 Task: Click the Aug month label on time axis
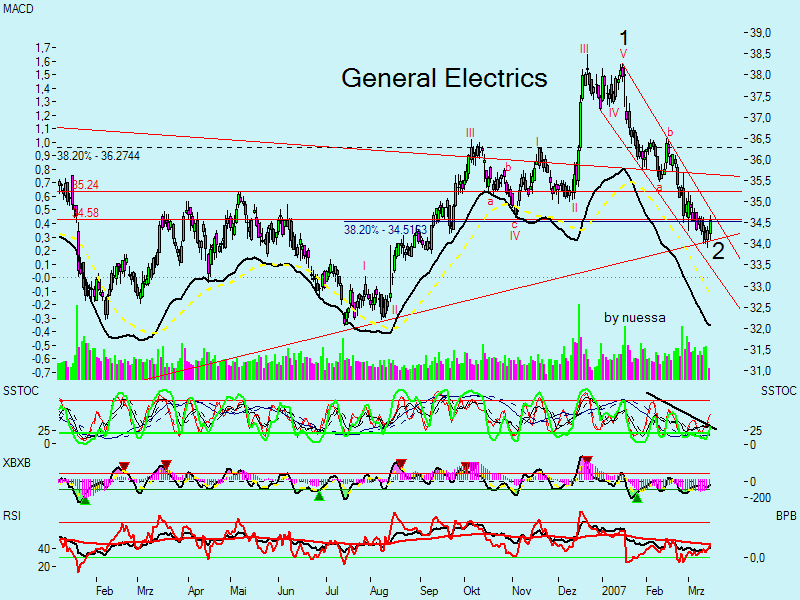[379, 591]
